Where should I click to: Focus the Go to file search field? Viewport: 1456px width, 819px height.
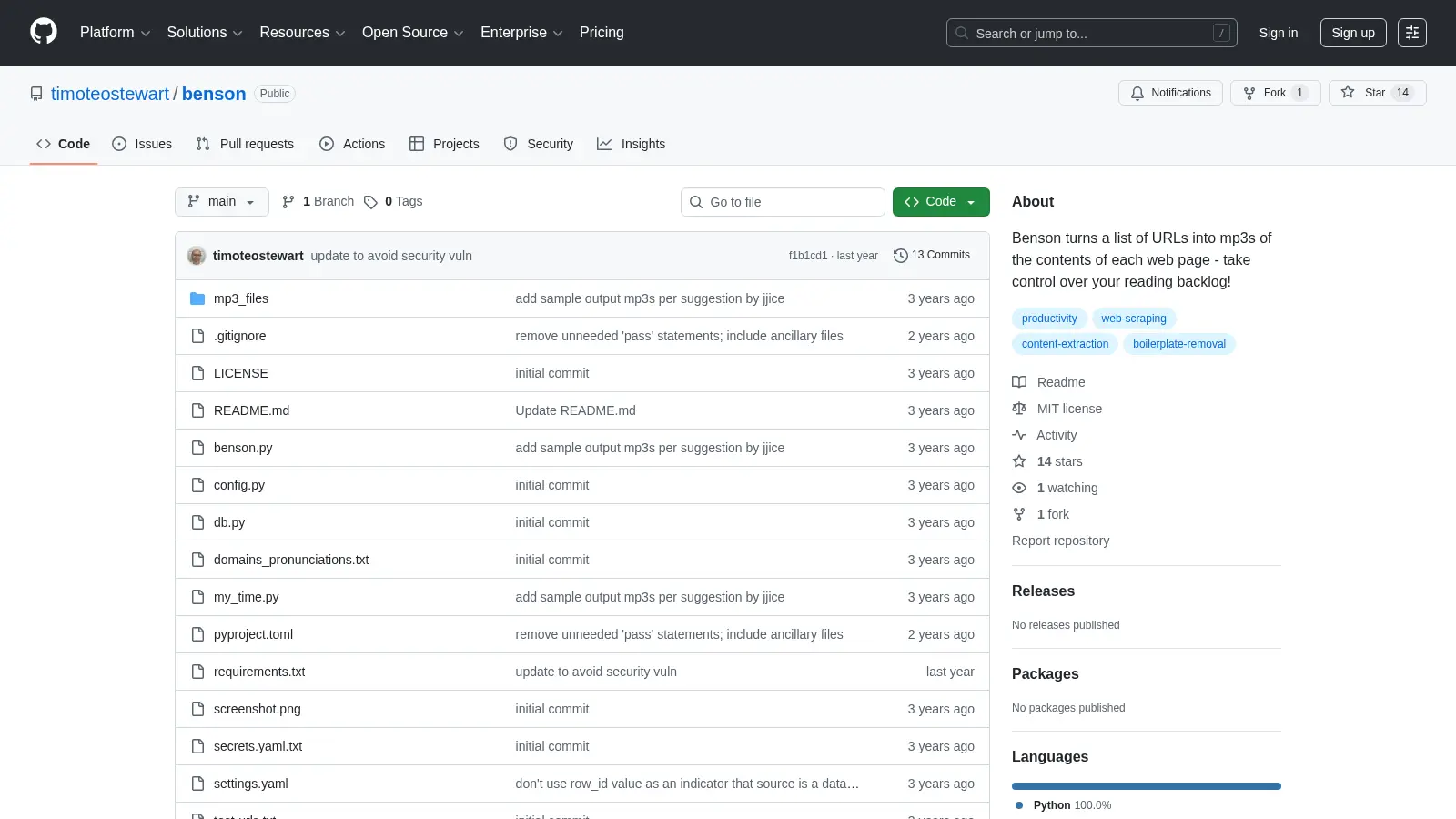pos(783,202)
